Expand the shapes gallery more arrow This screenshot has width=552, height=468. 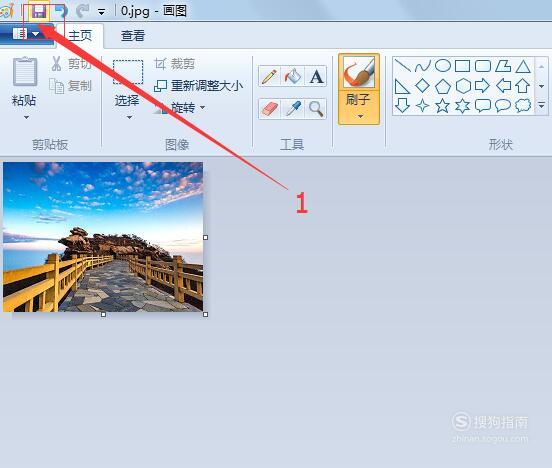pos(541,105)
